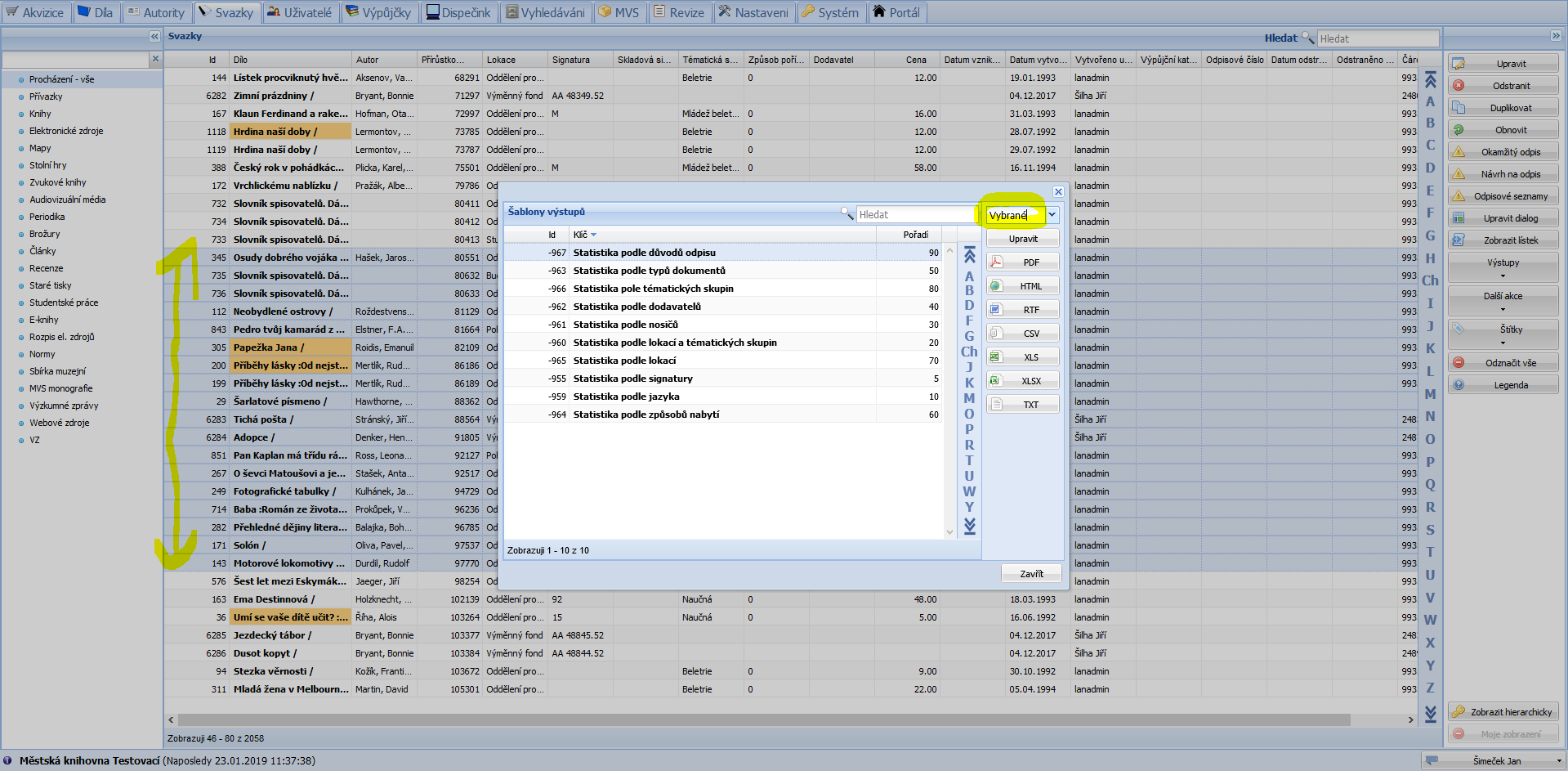The image size is (1568, 771).
Task: Clear the left panel filter with X
Action: point(155,59)
